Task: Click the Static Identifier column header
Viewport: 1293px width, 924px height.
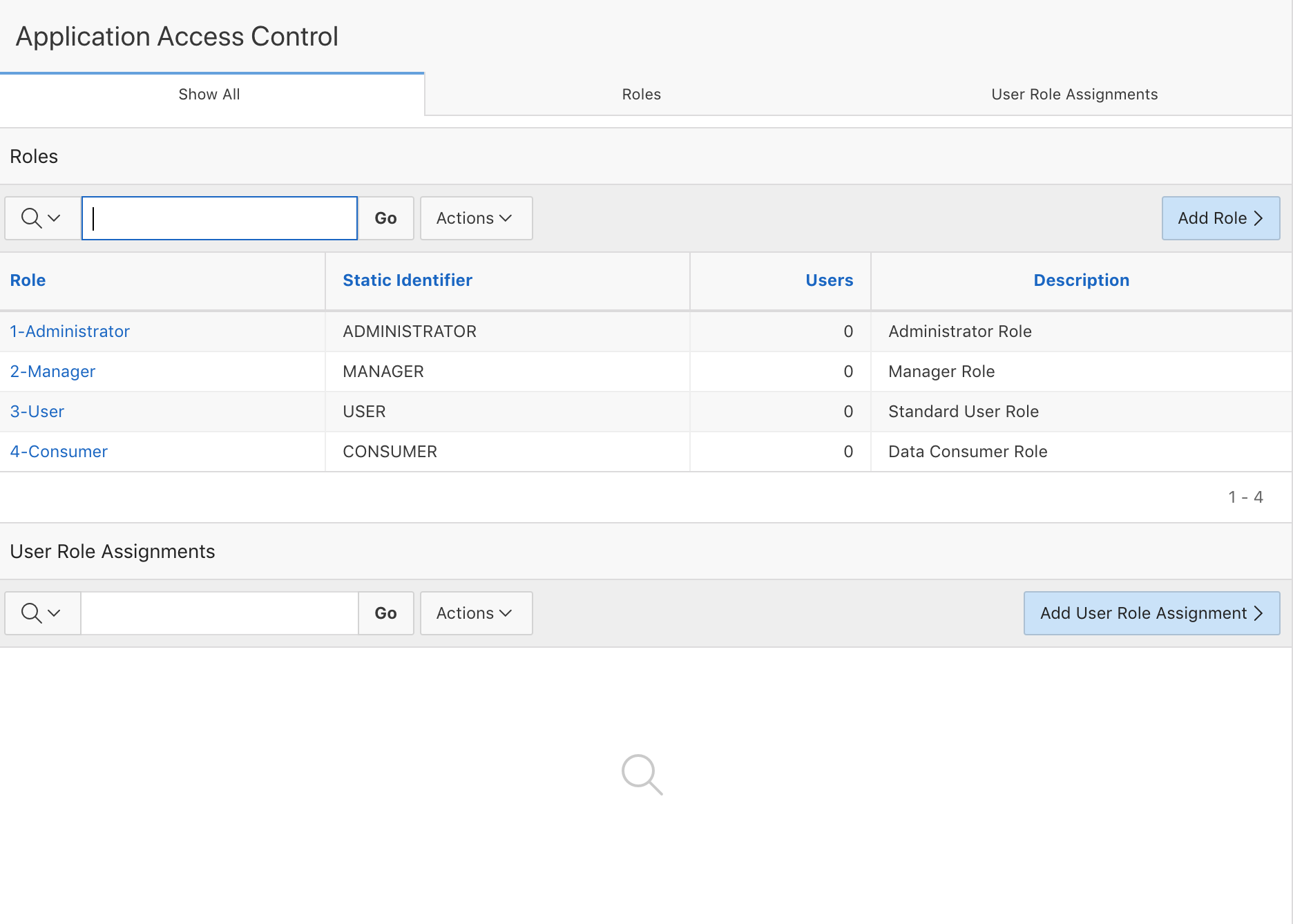Action: click(x=408, y=280)
